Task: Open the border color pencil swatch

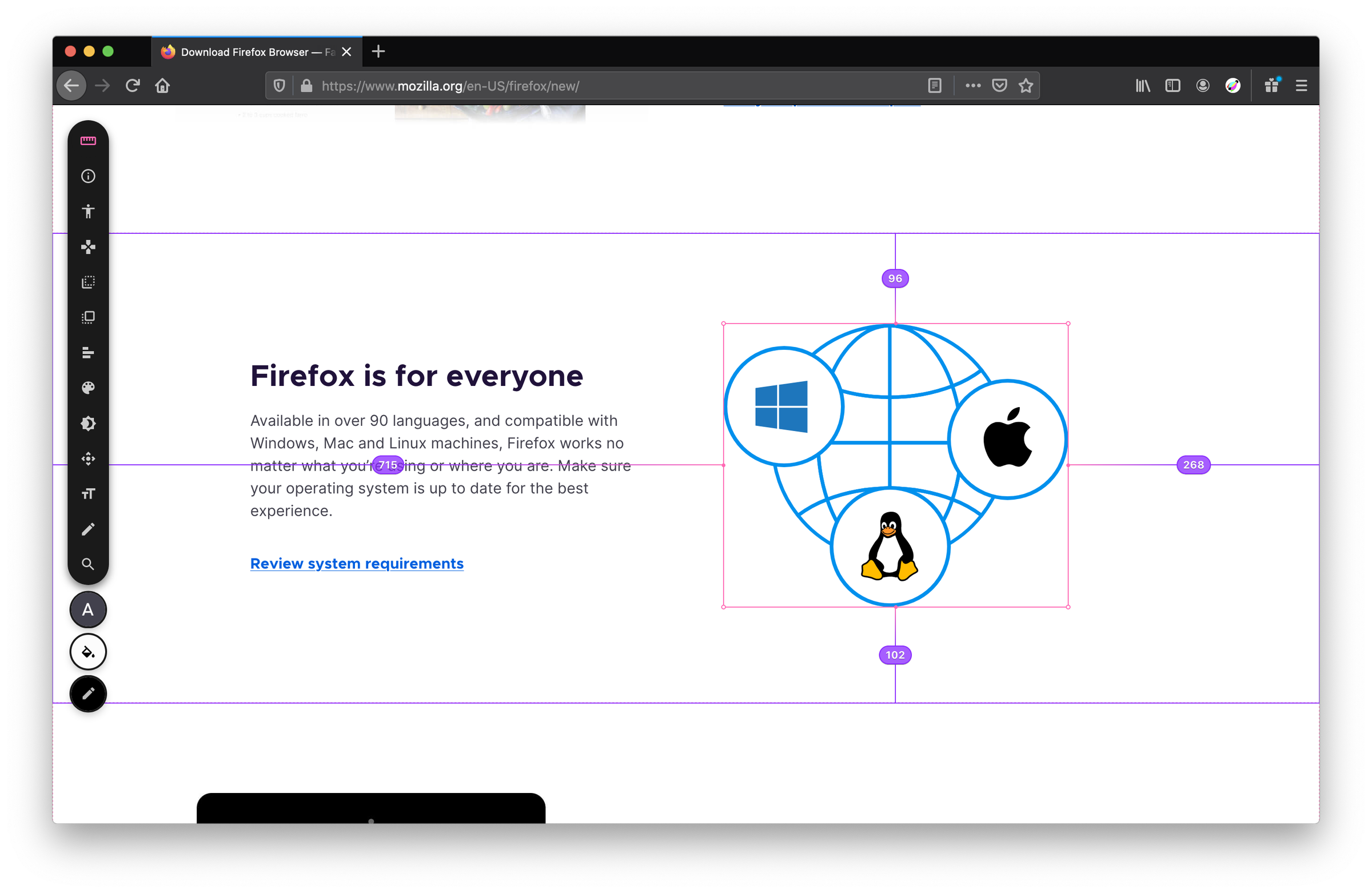Action: tap(88, 693)
